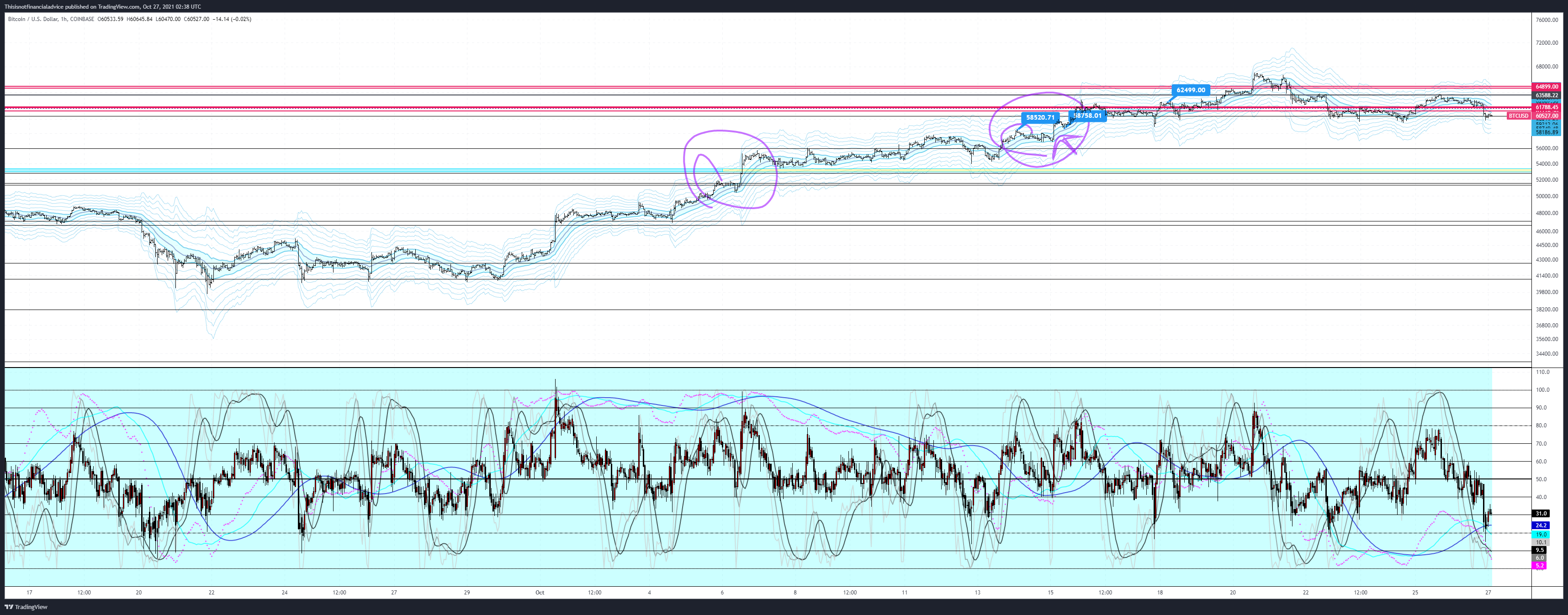Click the dark blue 24.2 indicator tag

coord(1541,526)
